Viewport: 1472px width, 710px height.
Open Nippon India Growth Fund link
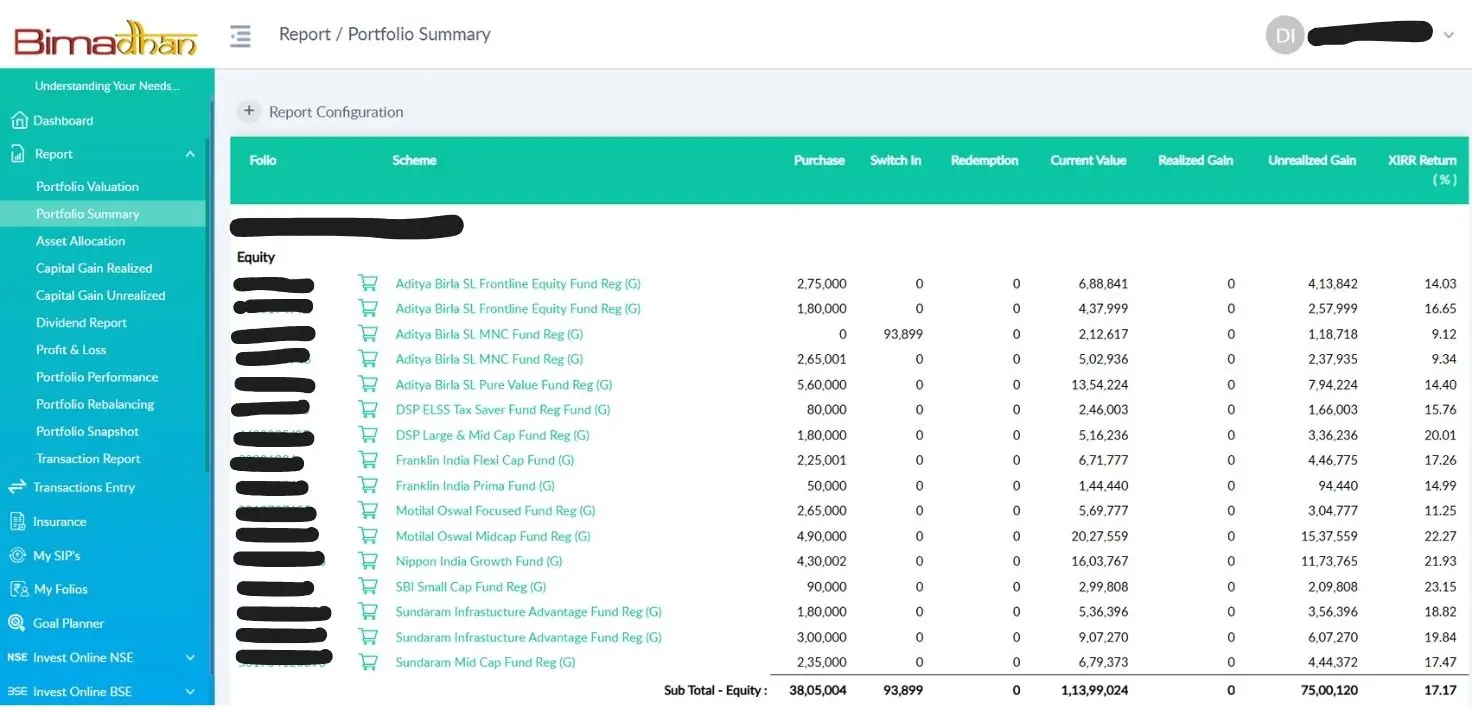coord(479,561)
